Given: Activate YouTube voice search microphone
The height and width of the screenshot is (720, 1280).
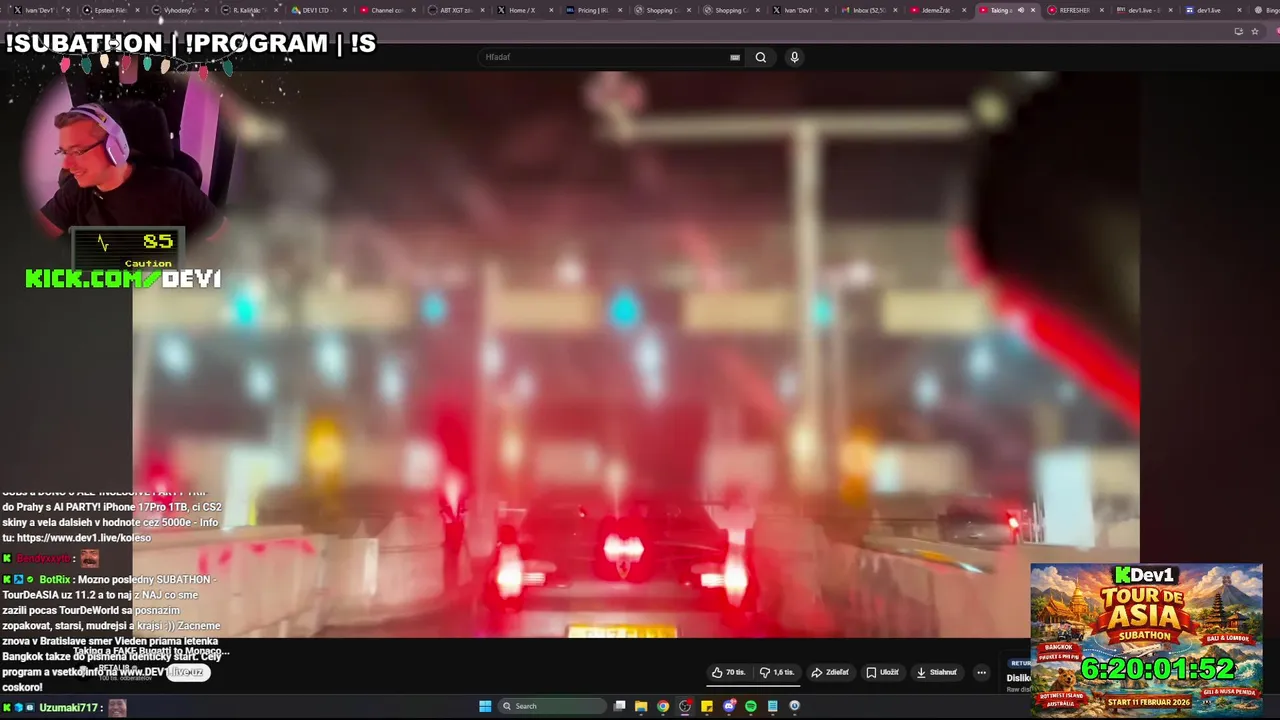Looking at the screenshot, I should tap(794, 57).
